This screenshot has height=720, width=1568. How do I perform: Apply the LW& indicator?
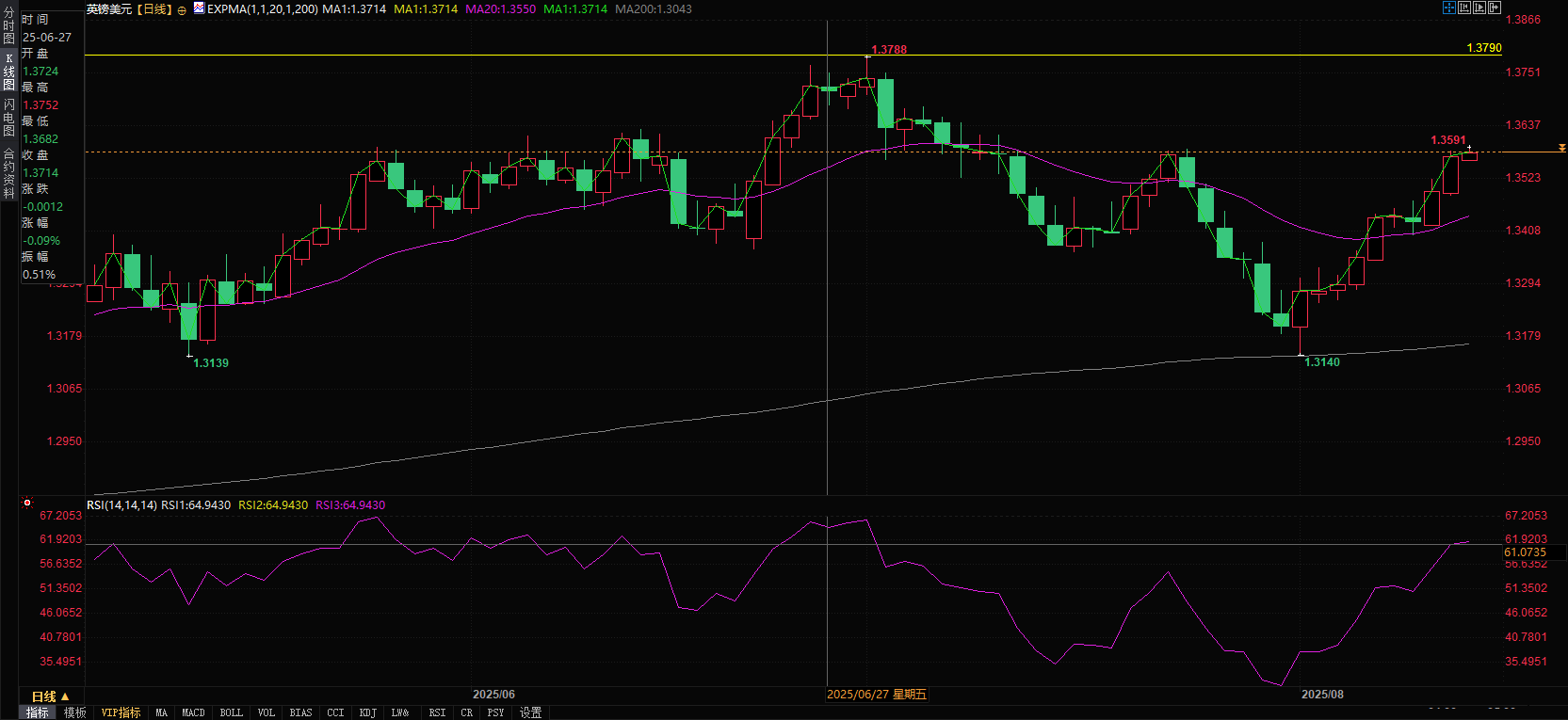tap(400, 712)
